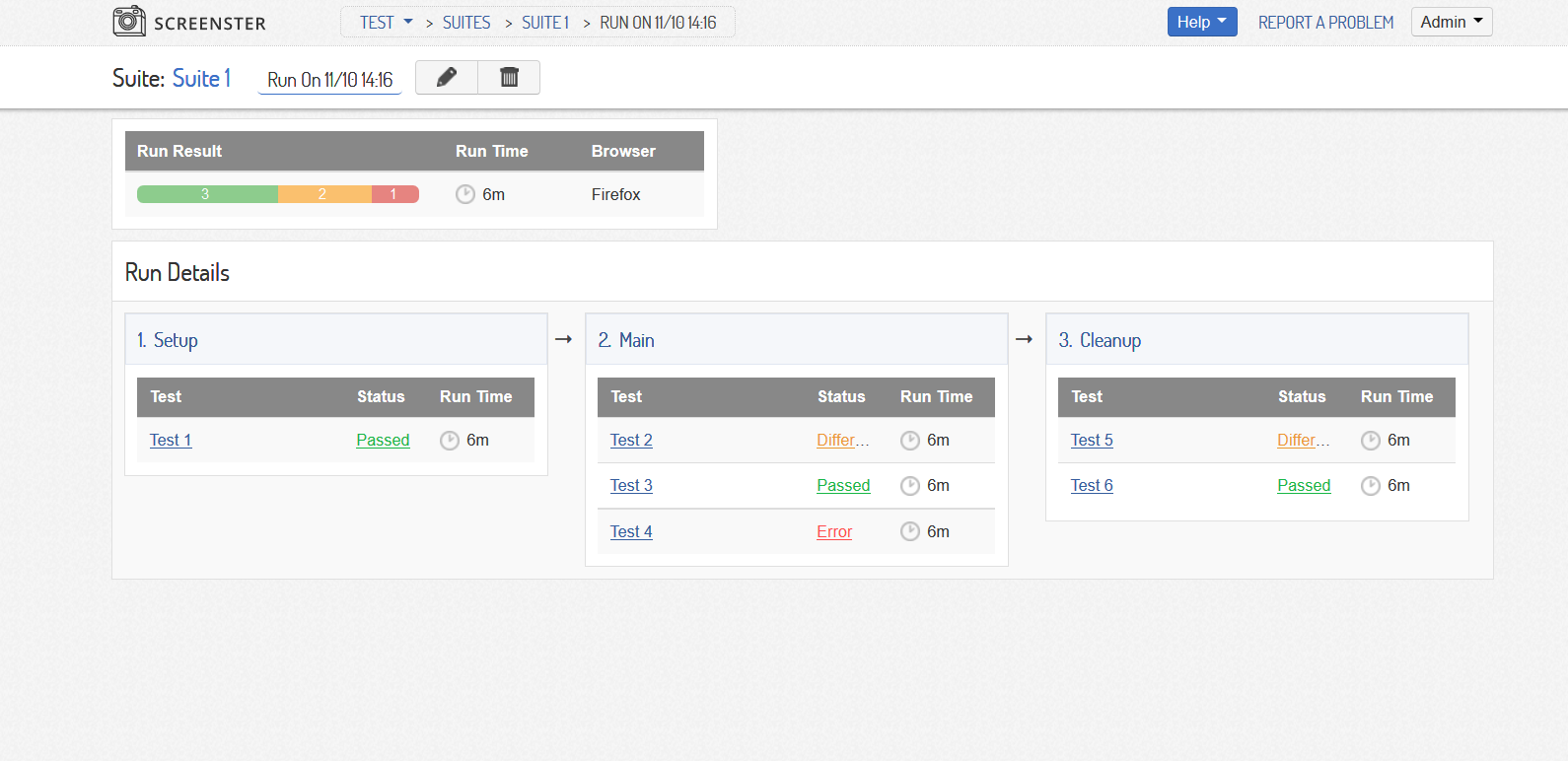Click the Passed status of Test 3
This screenshot has width=1568, height=761.
click(843, 486)
